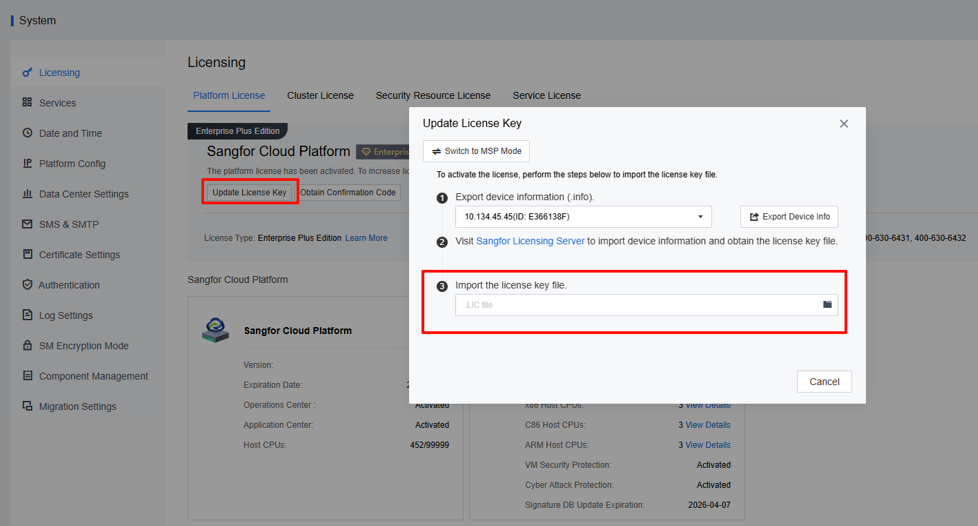Click the Date and Time clock icon
The image size is (978, 526).
pyautogui.click(x=27, y=133)
